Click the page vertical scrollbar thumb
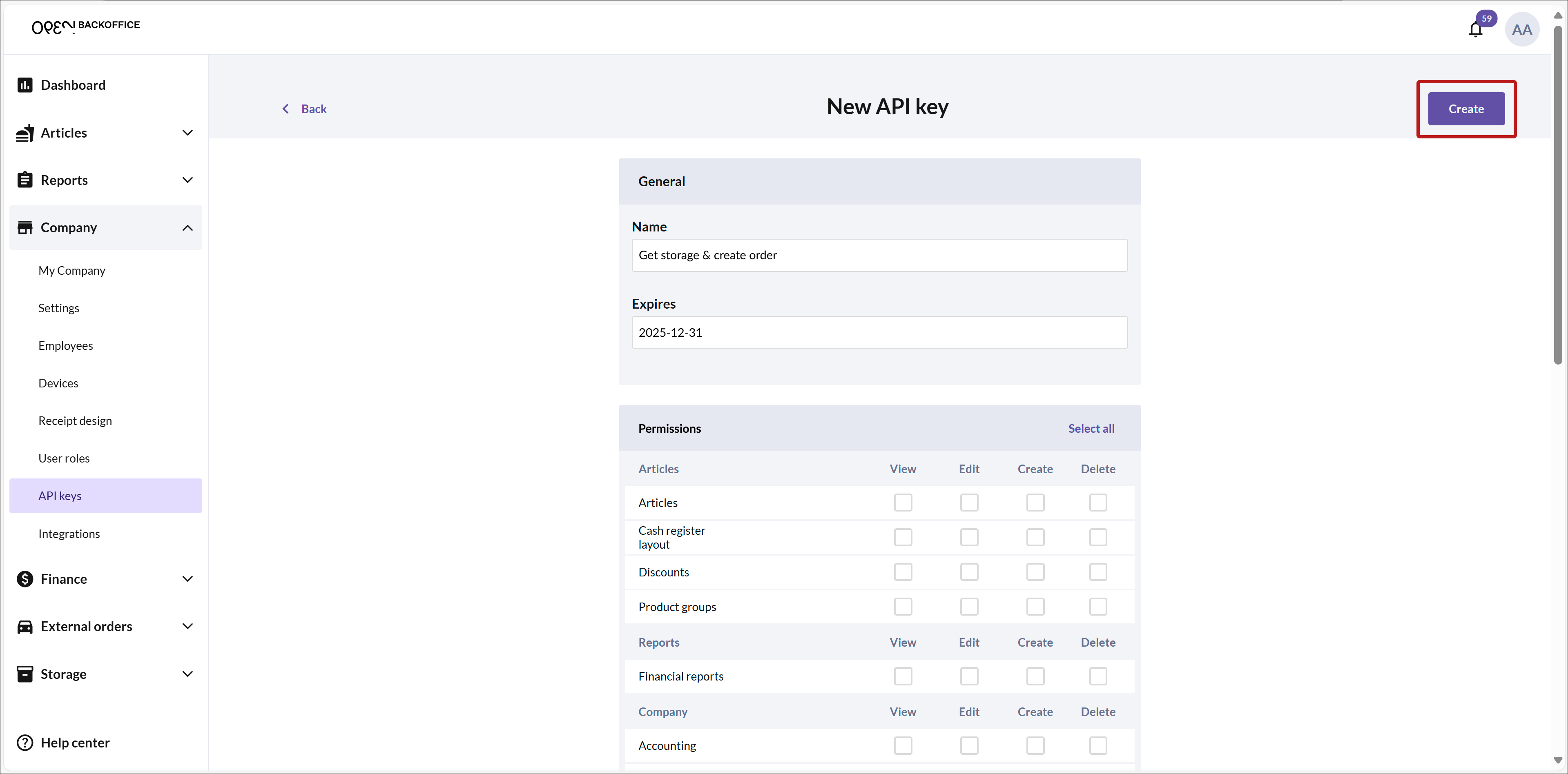This screenshot has height=774, width=1568. coord(1558,195)
